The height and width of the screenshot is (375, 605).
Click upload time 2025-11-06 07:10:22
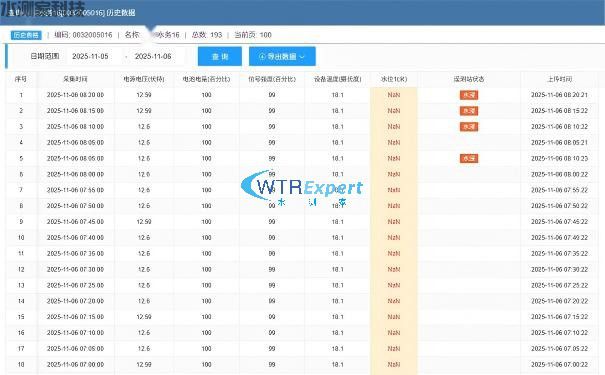(559, 333)
